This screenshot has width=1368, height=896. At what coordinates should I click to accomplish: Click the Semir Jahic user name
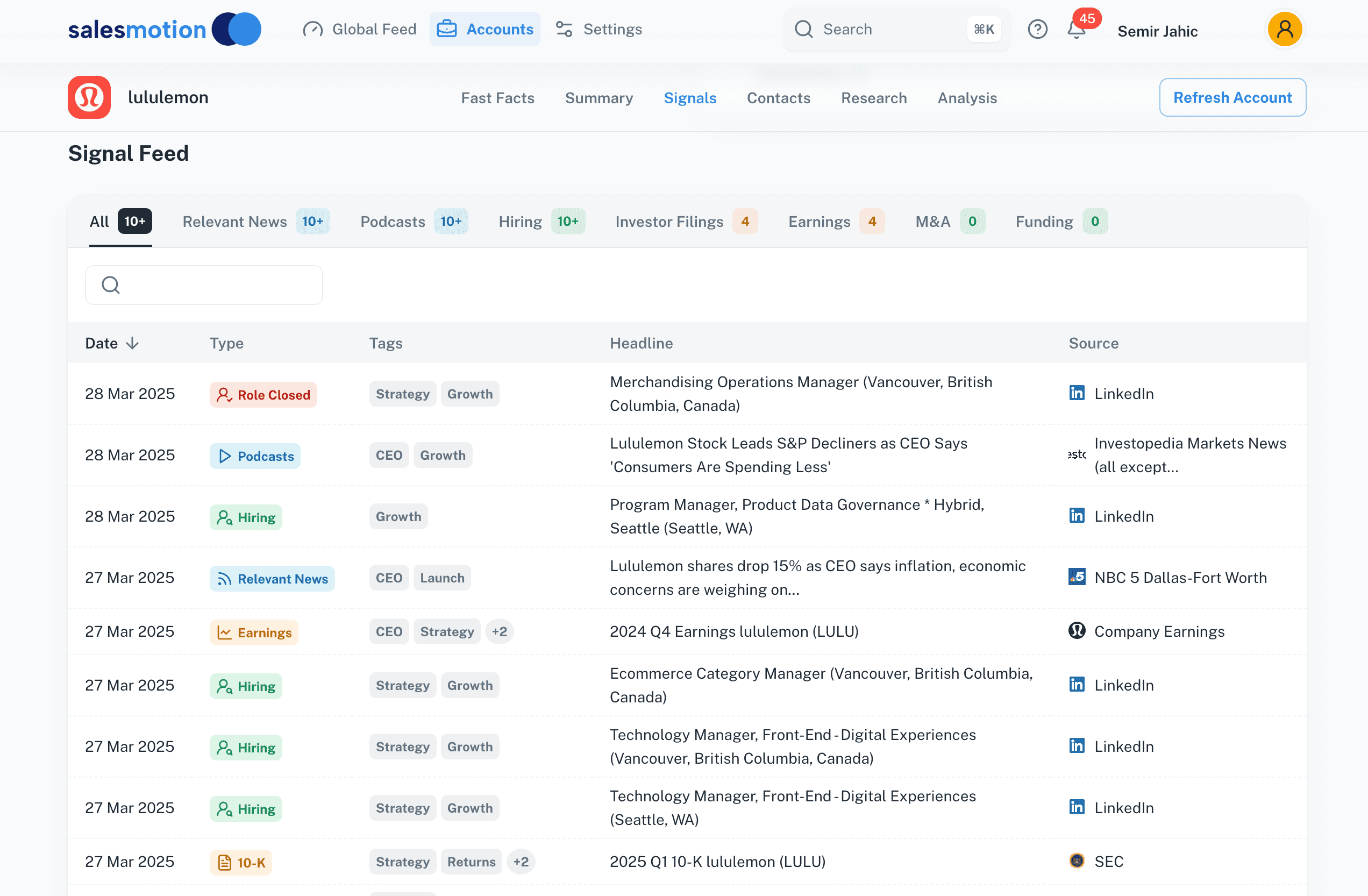1157,31
